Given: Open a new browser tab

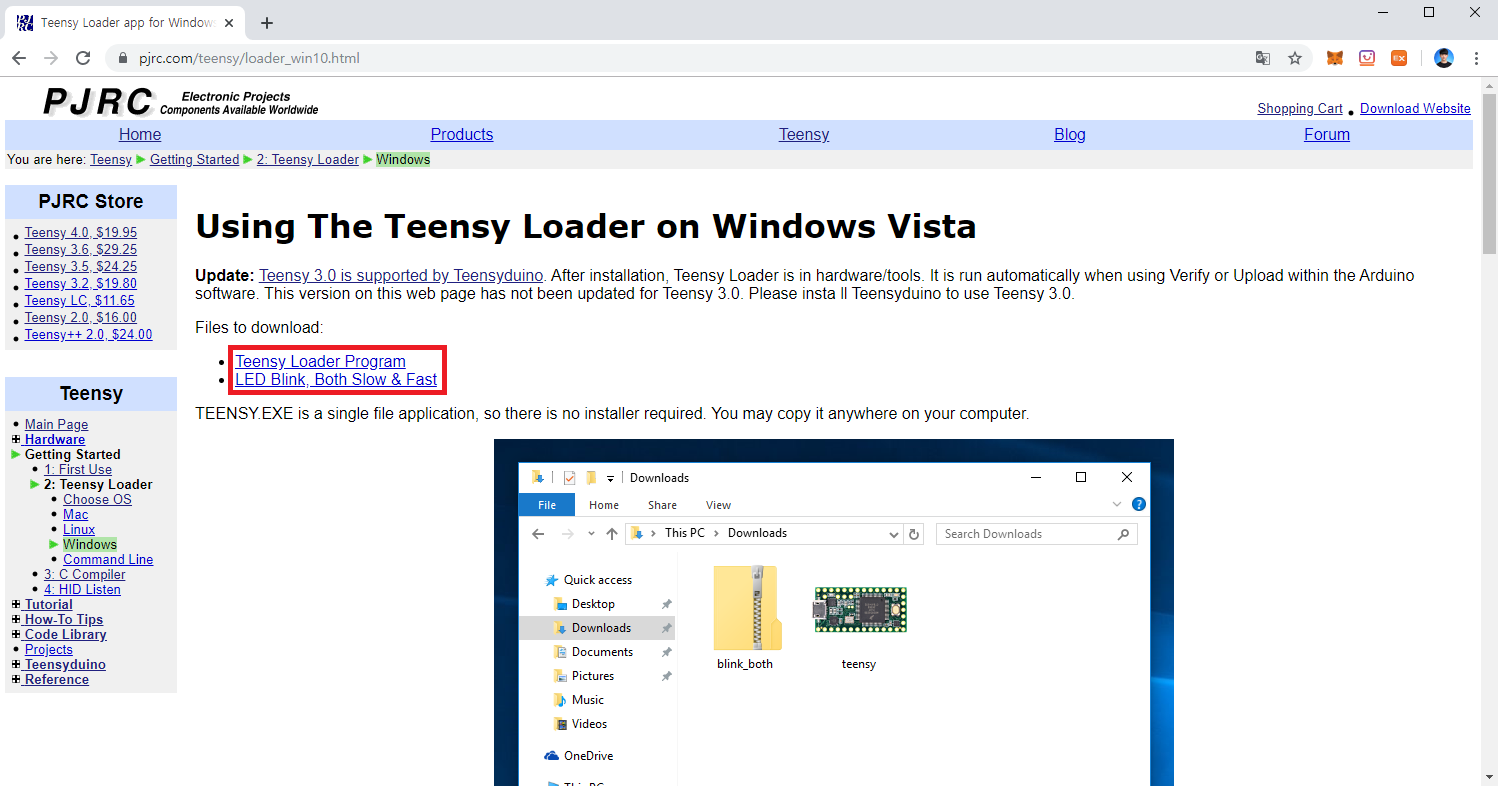Looking at the screenshot, I should click(267, 23).
